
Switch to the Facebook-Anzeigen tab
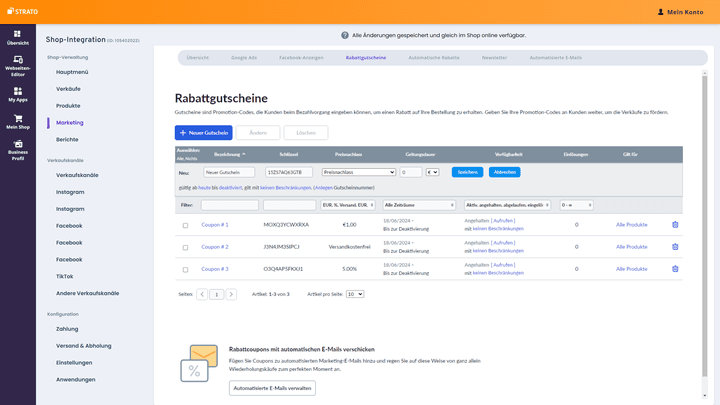(x=301, y=57)
